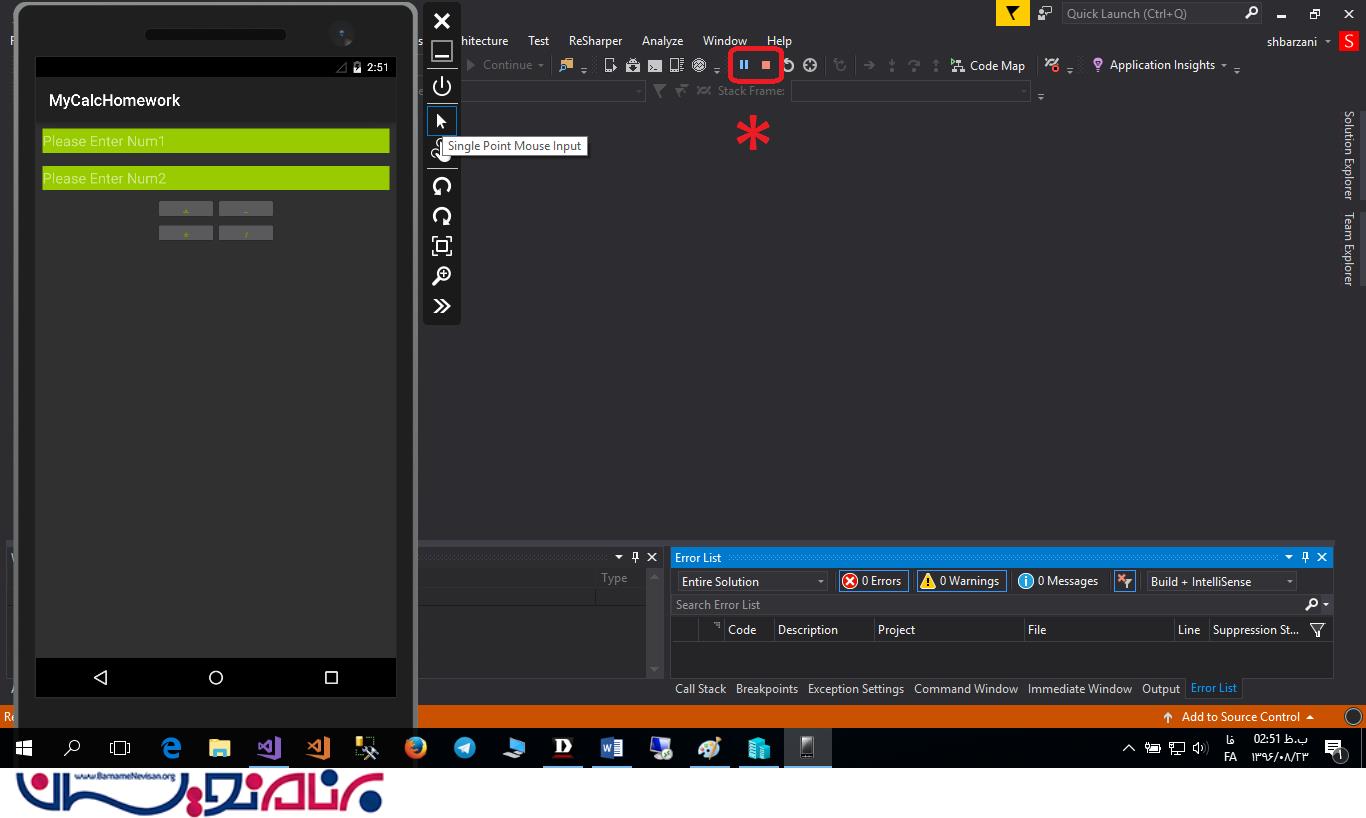The height and width of the screenshot is (818, 1366).
Task: Click the emulator zoom magnifier icon
Action: point(441,276)
